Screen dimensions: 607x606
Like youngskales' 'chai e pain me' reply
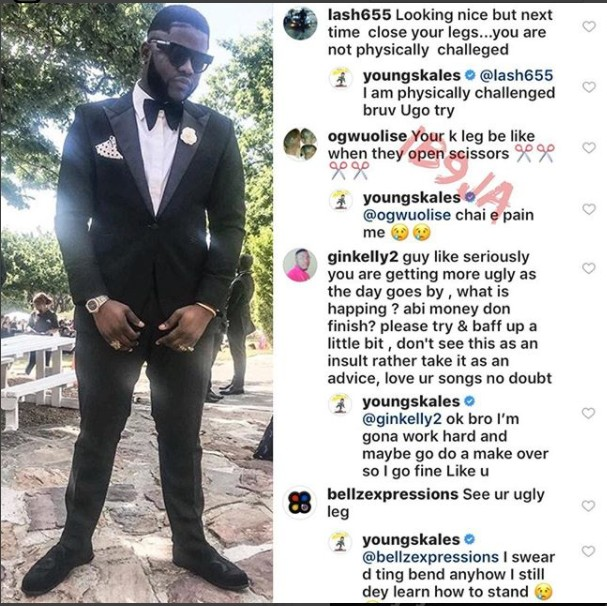point(589,209)
